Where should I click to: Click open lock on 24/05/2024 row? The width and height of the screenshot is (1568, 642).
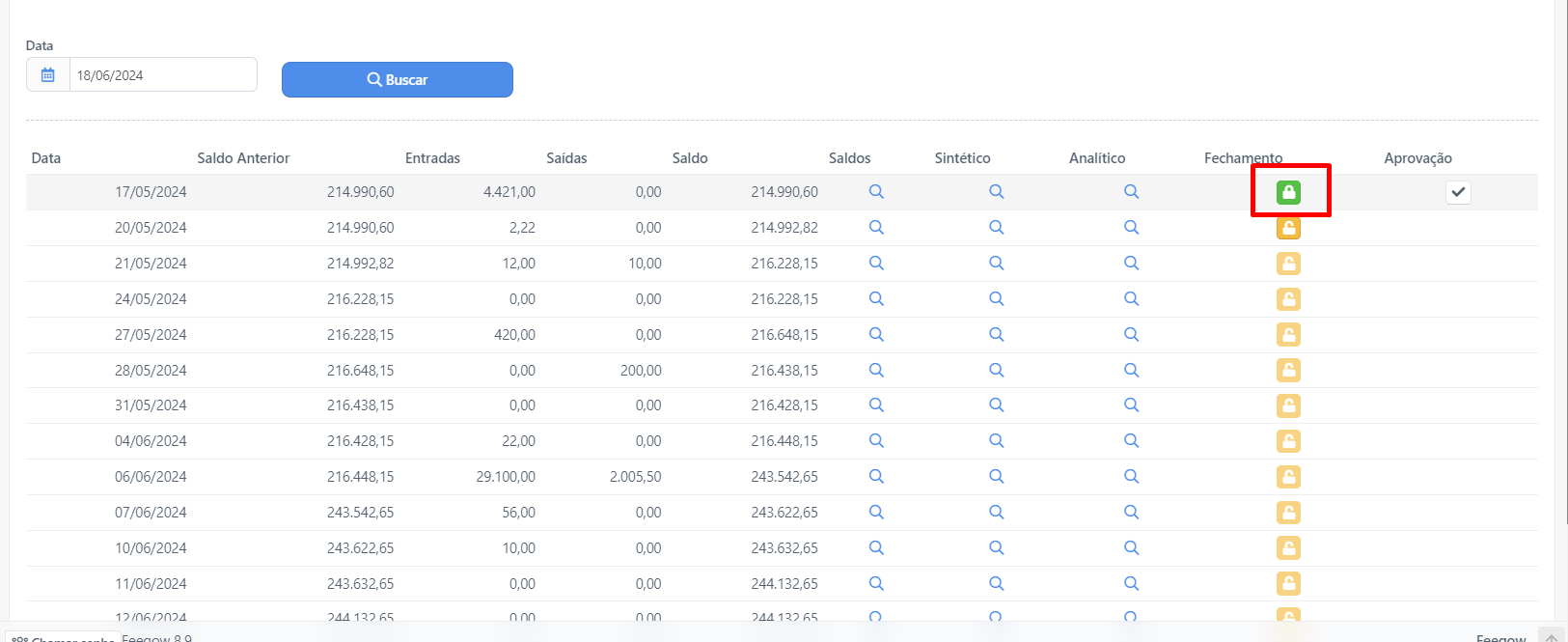click(x=1288, y=299)
